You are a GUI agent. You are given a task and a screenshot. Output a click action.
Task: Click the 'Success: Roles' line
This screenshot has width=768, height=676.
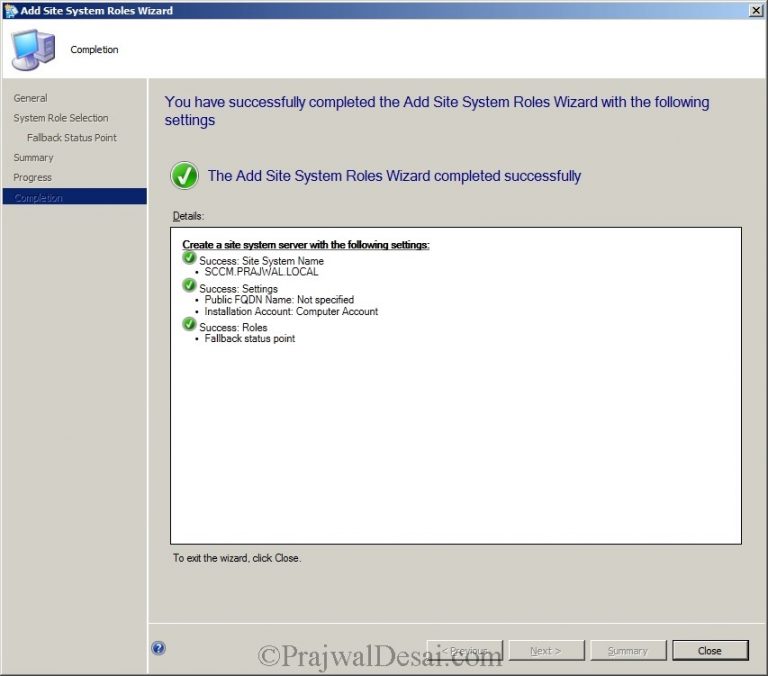233,327
